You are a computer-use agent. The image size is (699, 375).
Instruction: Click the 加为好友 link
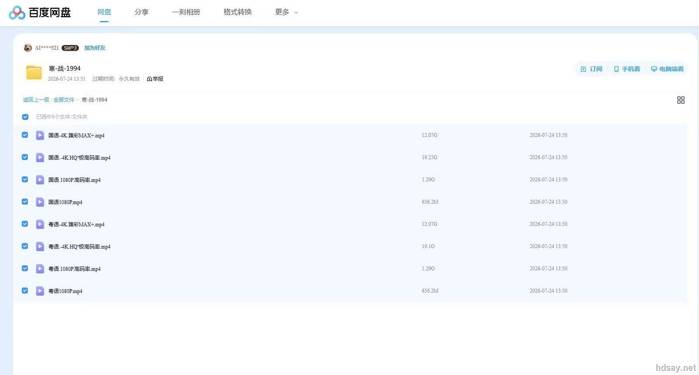click(x=95, y=48)
